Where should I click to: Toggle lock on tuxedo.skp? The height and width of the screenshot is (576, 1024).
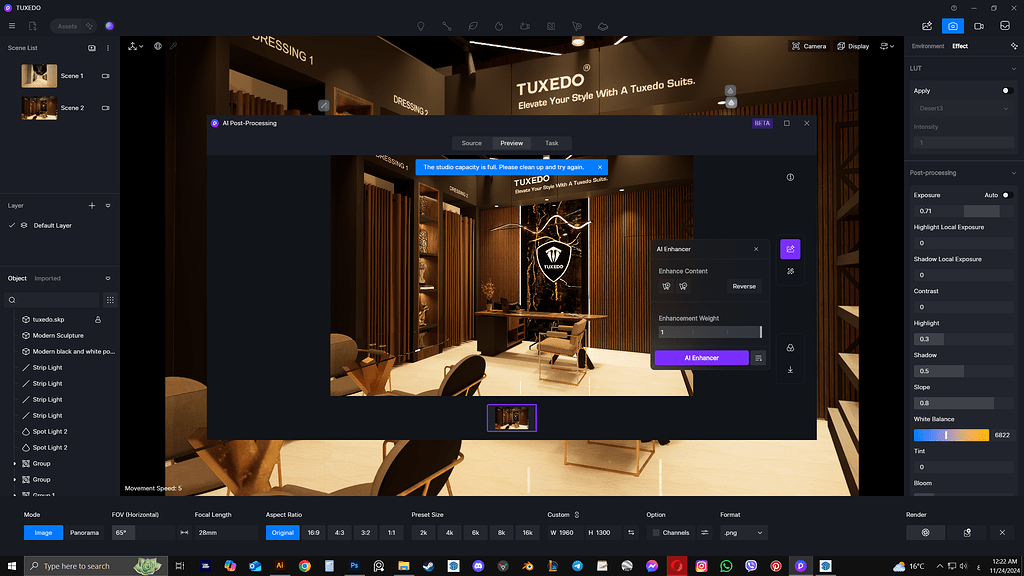tap(98, 320)
